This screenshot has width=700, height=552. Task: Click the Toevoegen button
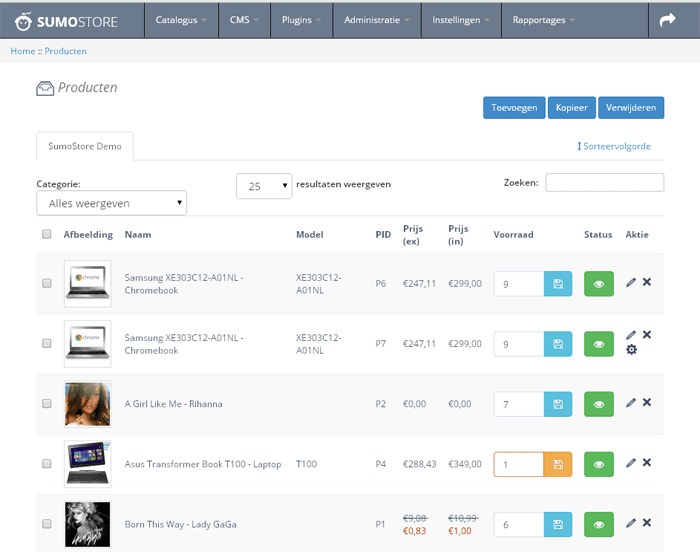513,108
